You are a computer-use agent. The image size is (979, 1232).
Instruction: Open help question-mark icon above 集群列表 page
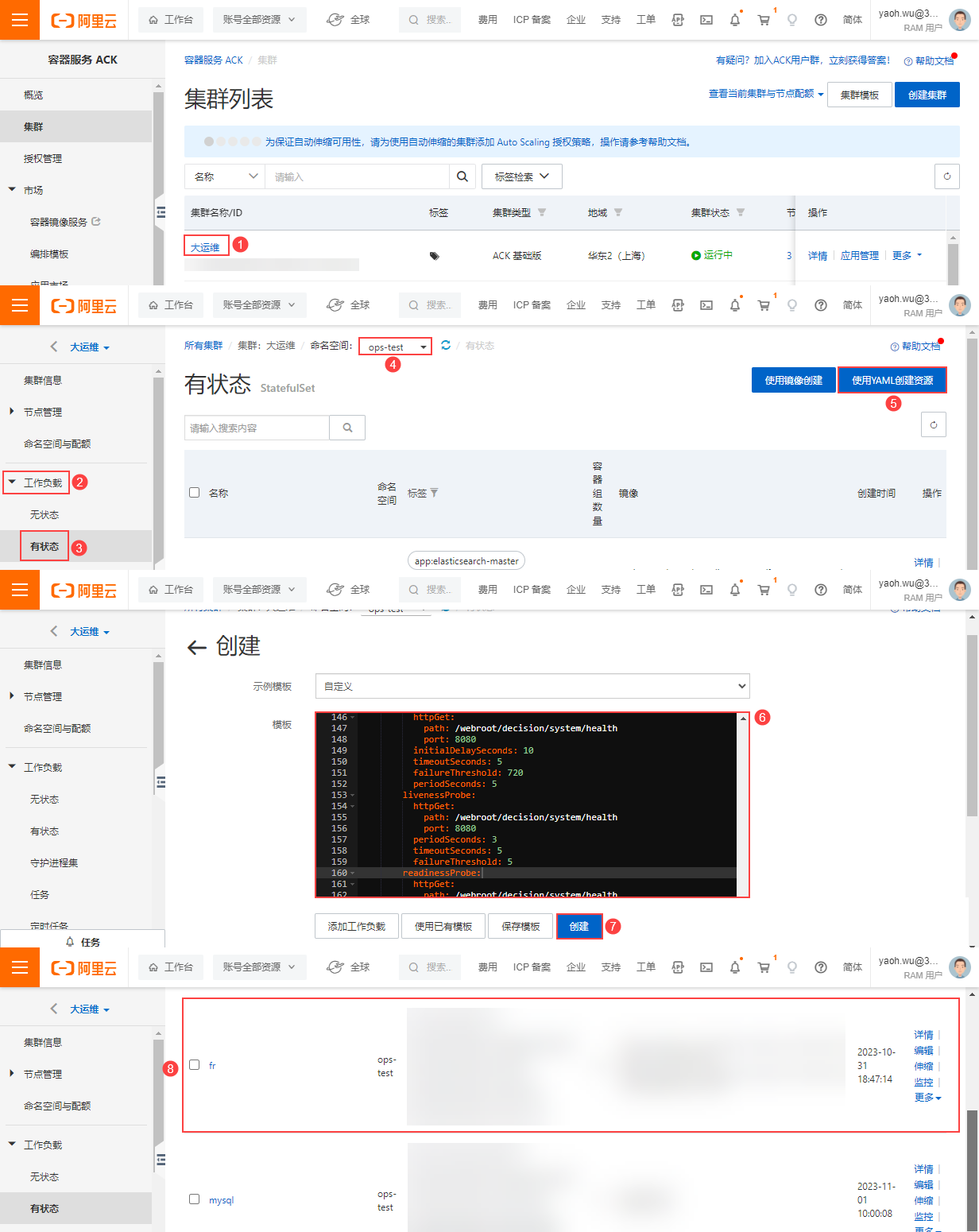(821, 20)
